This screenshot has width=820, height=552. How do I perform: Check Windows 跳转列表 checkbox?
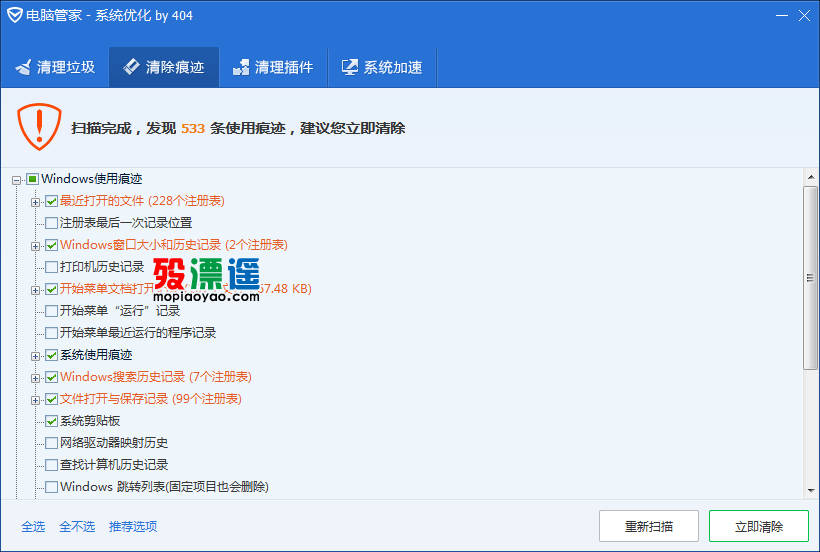tap(51, 487)
